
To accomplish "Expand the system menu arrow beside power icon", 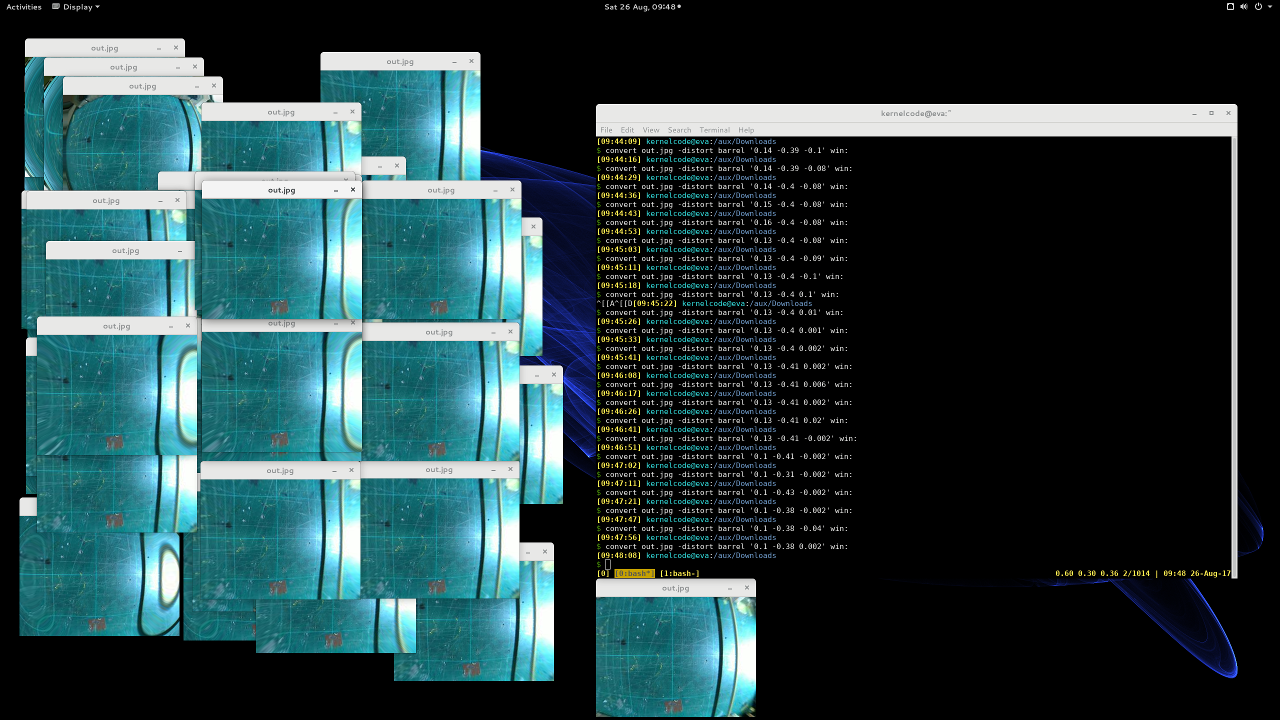I will [1270, 7].
